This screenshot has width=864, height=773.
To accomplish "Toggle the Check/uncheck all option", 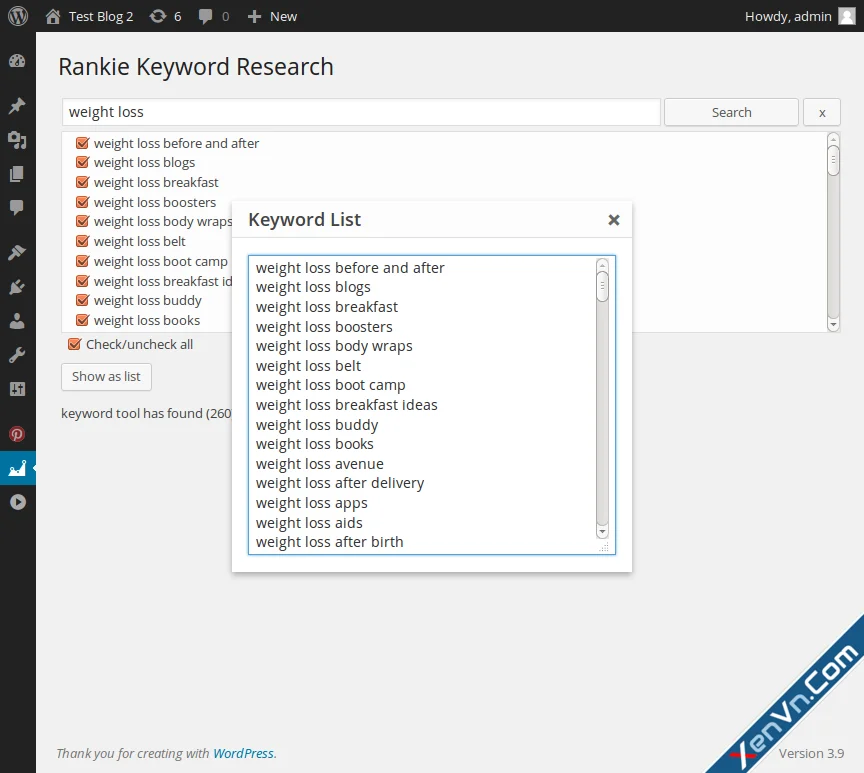I will pos(74,343).
